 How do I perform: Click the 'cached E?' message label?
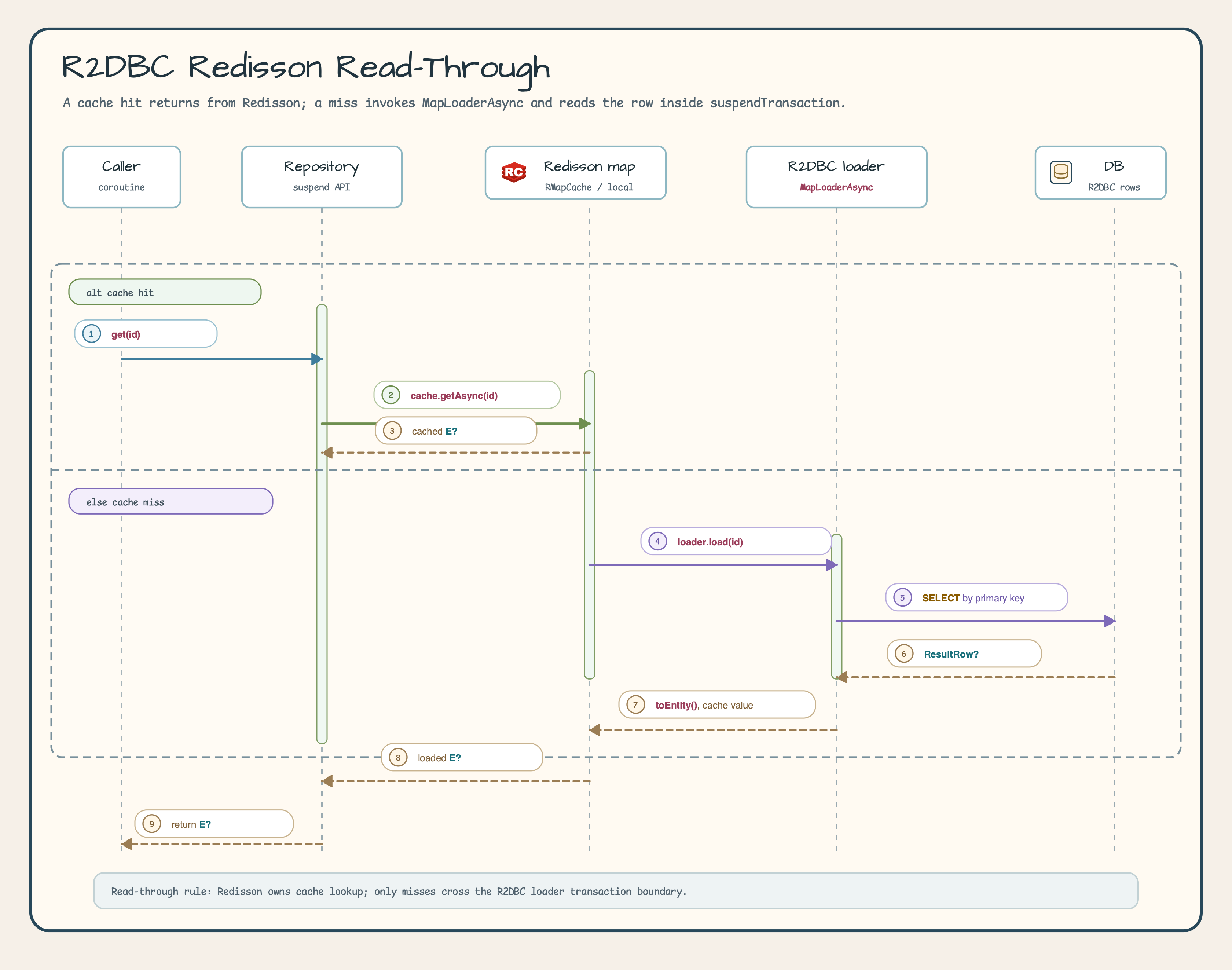(x=456, y=431)
